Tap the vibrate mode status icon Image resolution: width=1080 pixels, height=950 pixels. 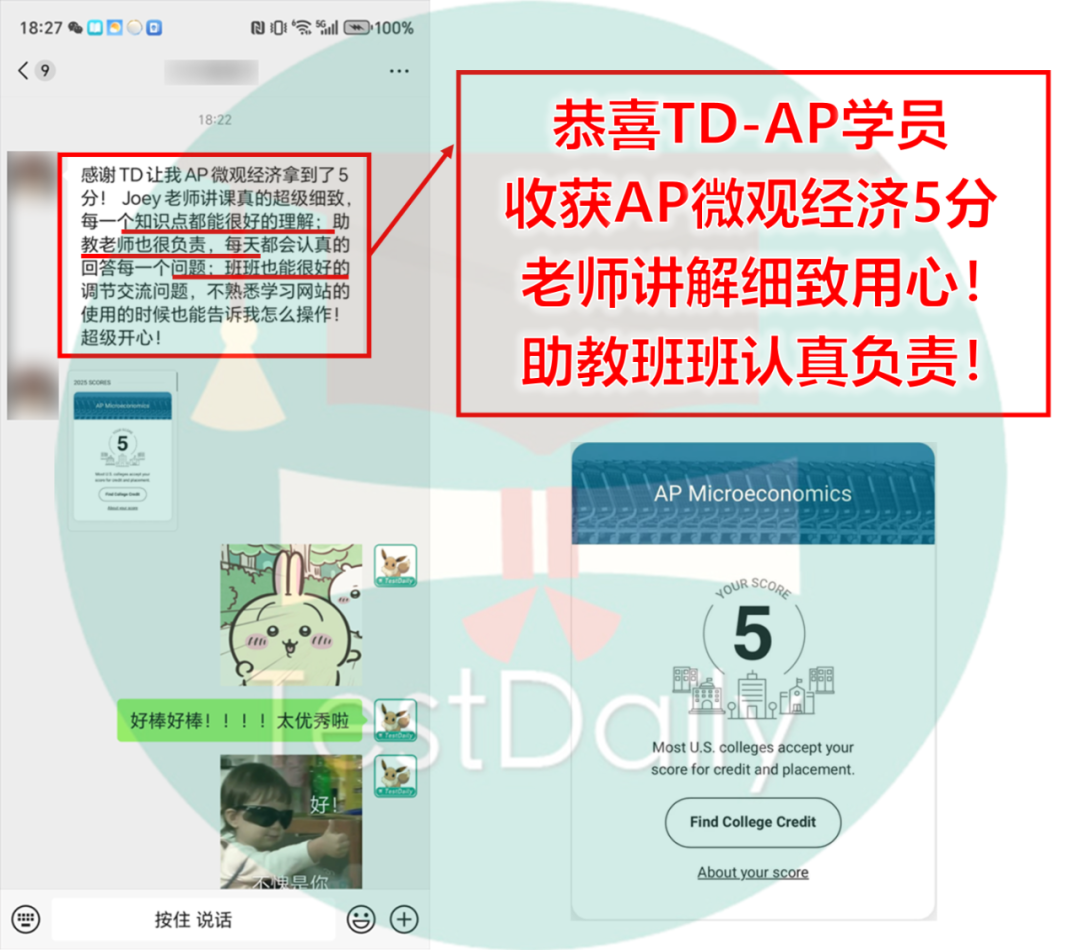point(278,28)
